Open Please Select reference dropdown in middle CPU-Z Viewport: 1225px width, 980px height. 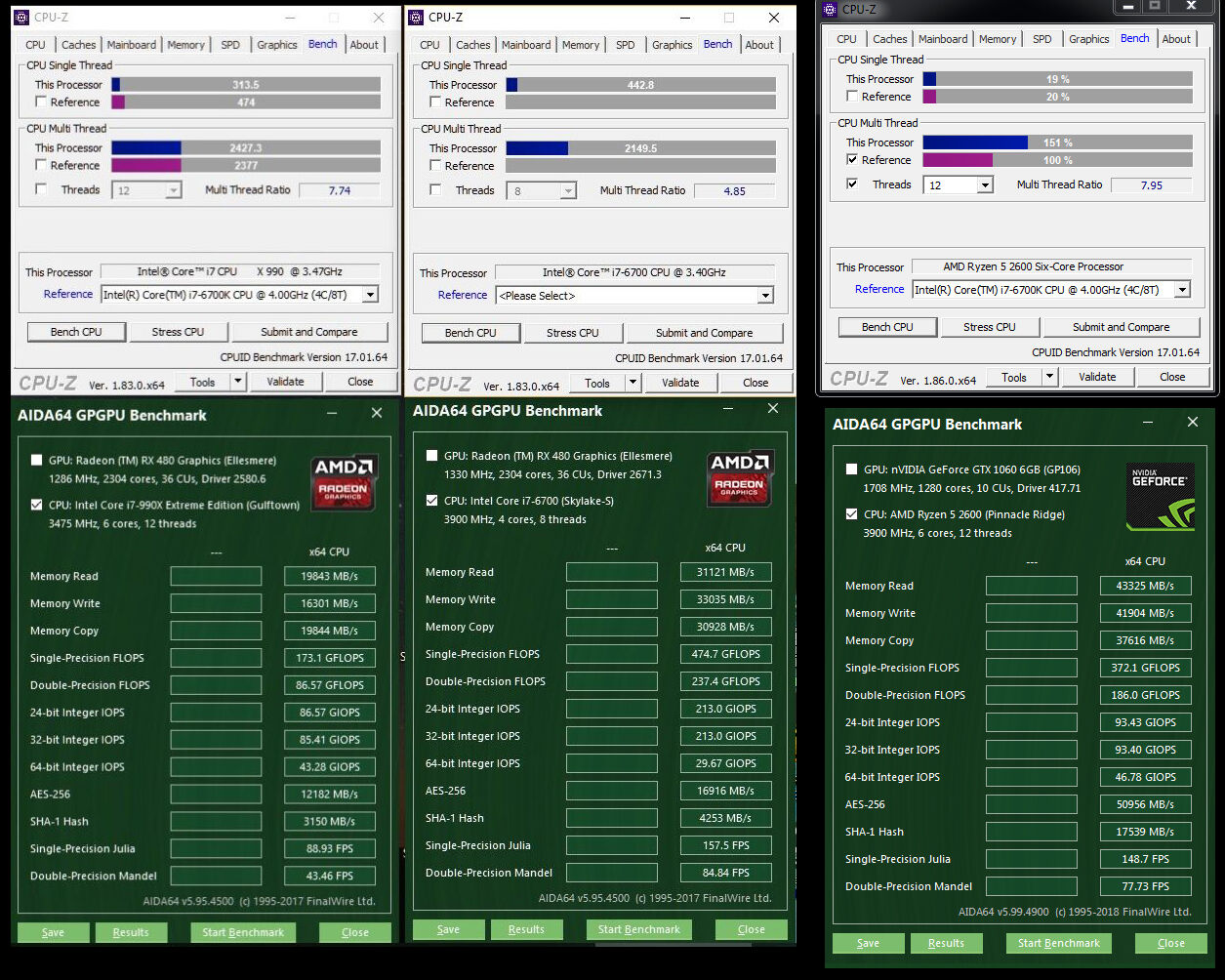click(765, 296)
